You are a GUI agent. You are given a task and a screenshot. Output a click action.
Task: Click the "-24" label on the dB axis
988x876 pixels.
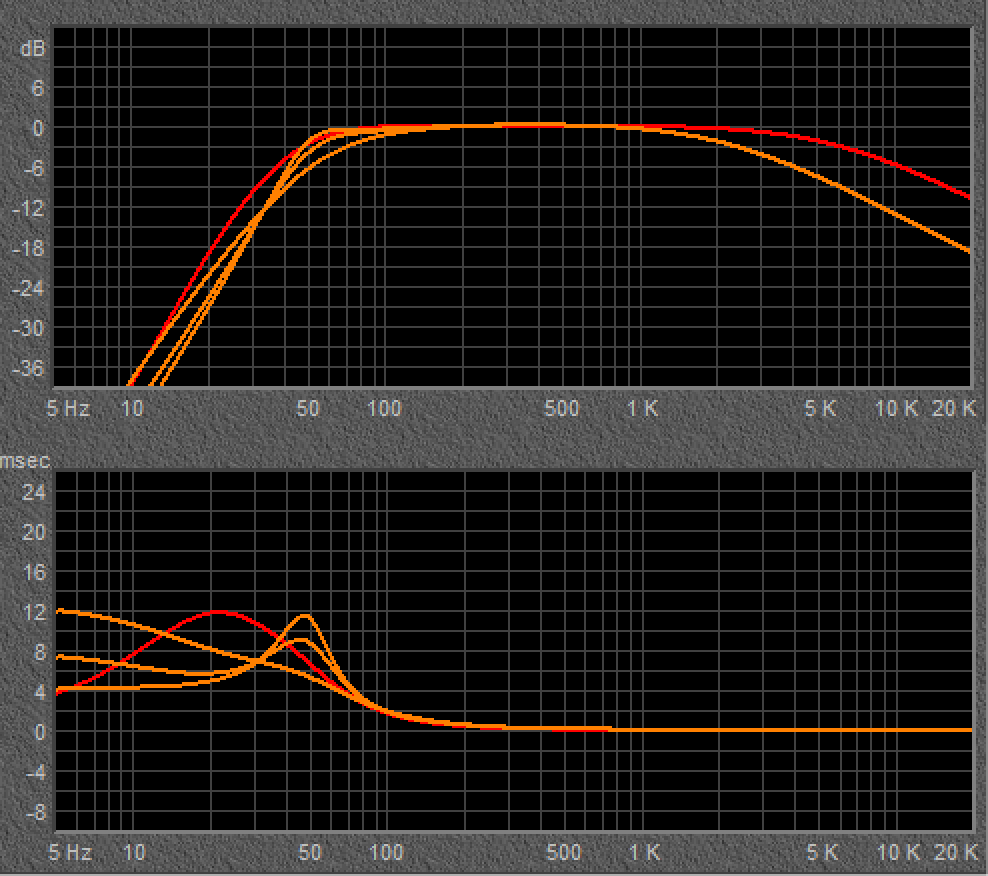coord(28,289)
